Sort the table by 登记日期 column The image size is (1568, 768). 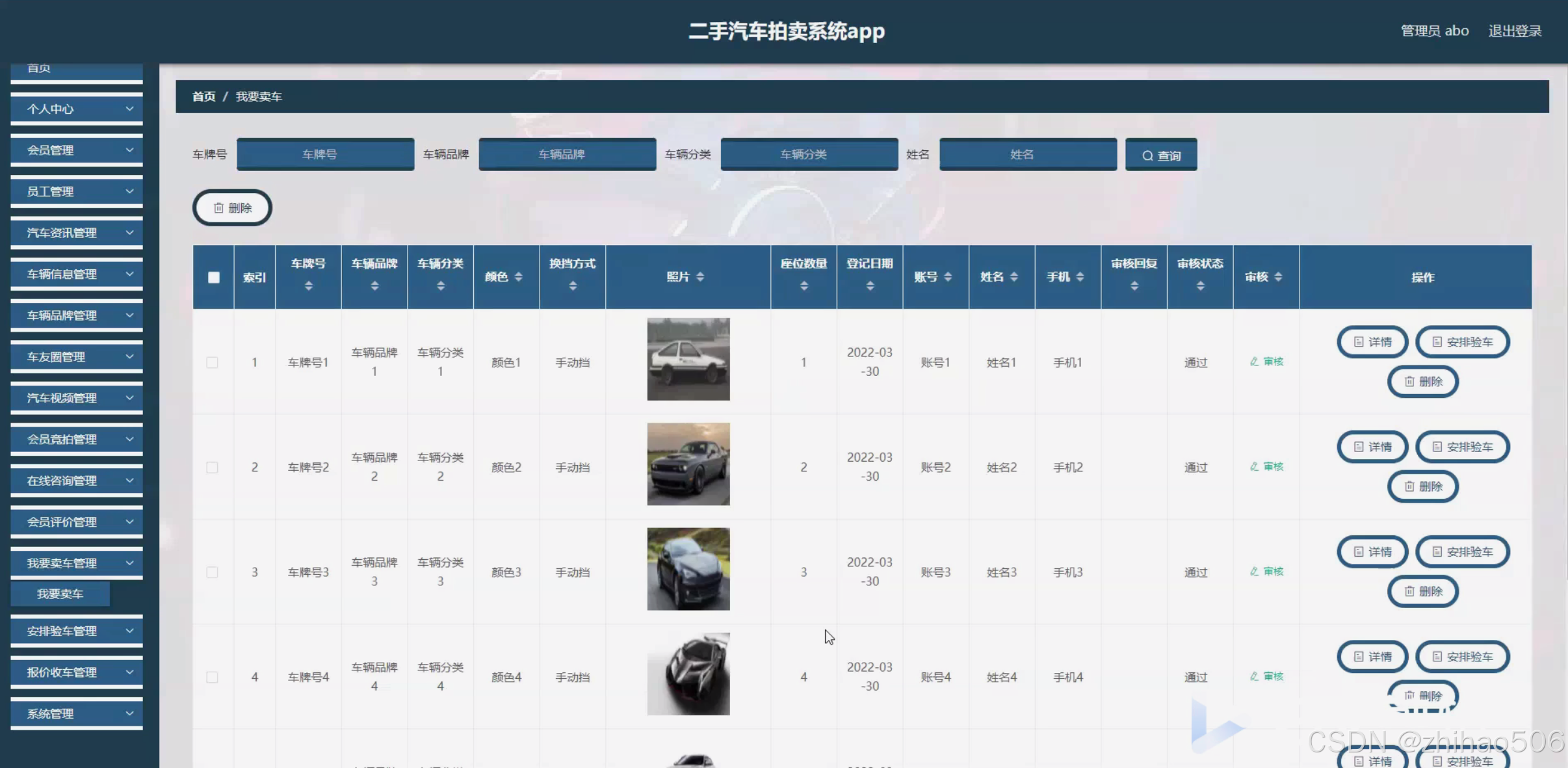(x=869, y=285)
